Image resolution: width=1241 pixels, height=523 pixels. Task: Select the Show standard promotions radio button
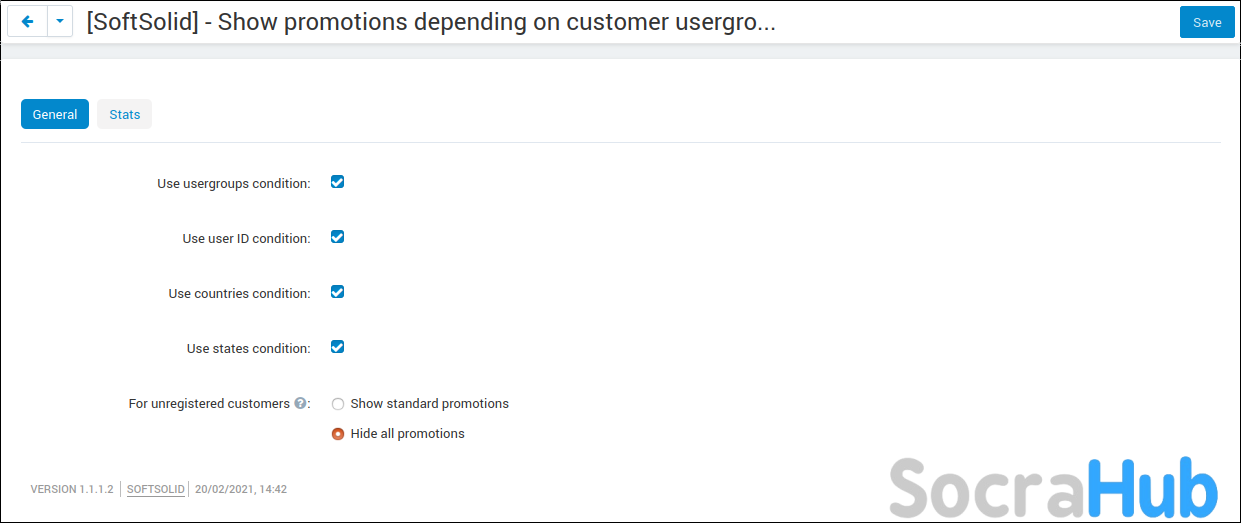[338, 404]
